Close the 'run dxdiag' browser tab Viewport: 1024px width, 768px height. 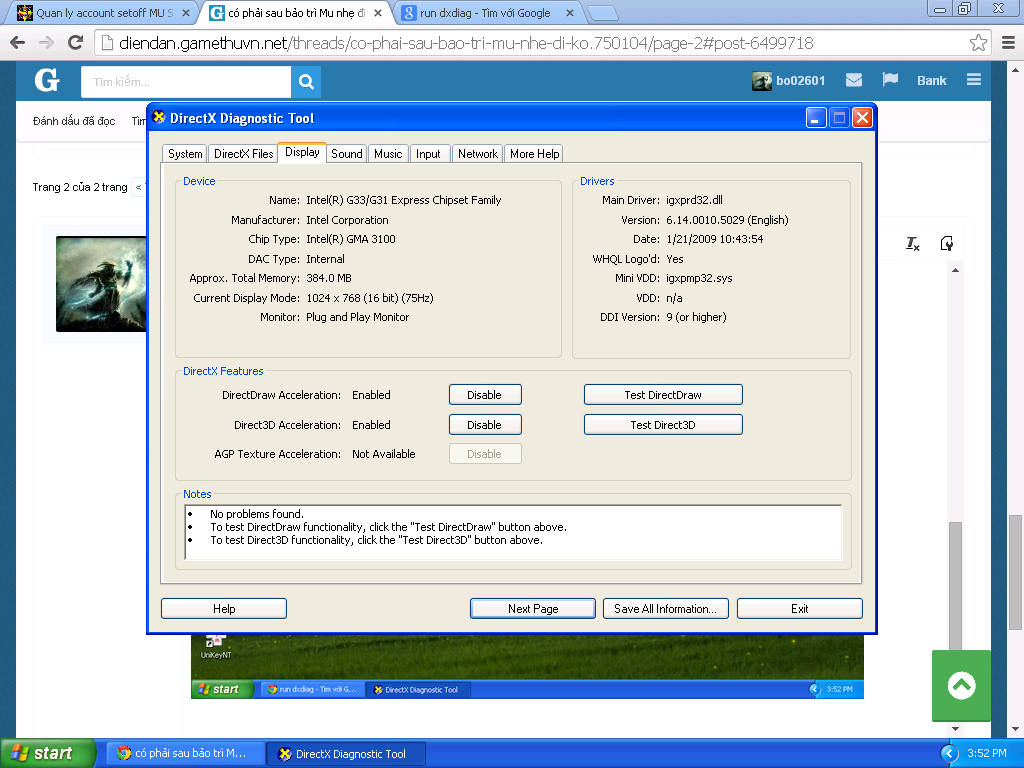[569, 13]
